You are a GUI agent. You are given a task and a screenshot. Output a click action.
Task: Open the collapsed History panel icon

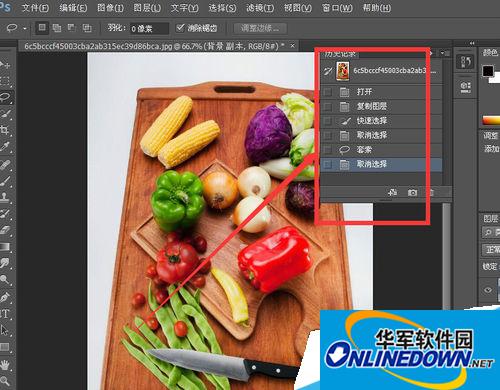pyautogui.click(x=465, y=62)
